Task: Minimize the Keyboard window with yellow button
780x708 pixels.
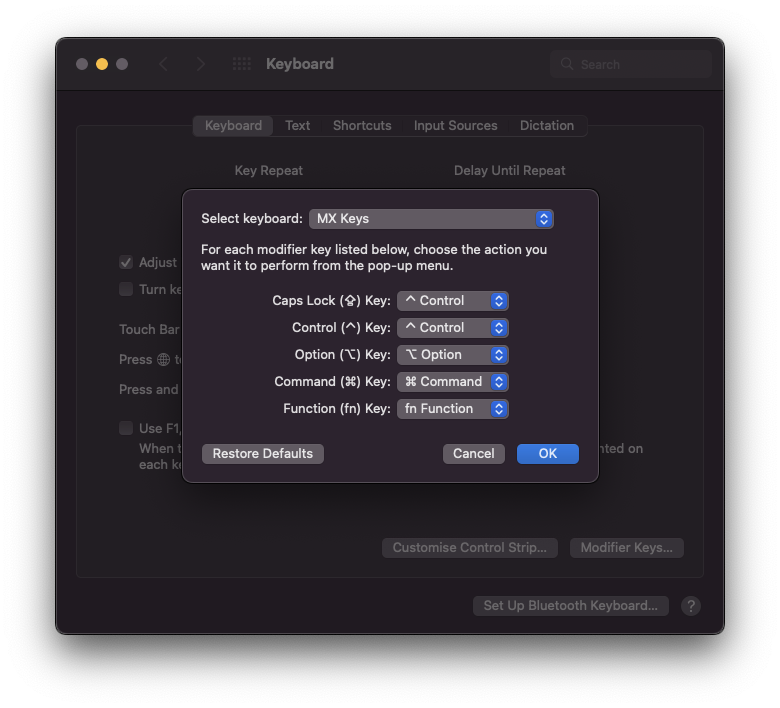Action: (x=102, y=64)
